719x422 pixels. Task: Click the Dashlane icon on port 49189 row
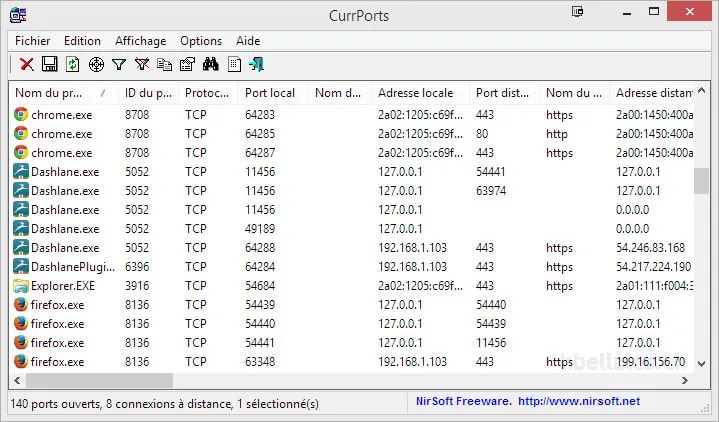[21, 228]
